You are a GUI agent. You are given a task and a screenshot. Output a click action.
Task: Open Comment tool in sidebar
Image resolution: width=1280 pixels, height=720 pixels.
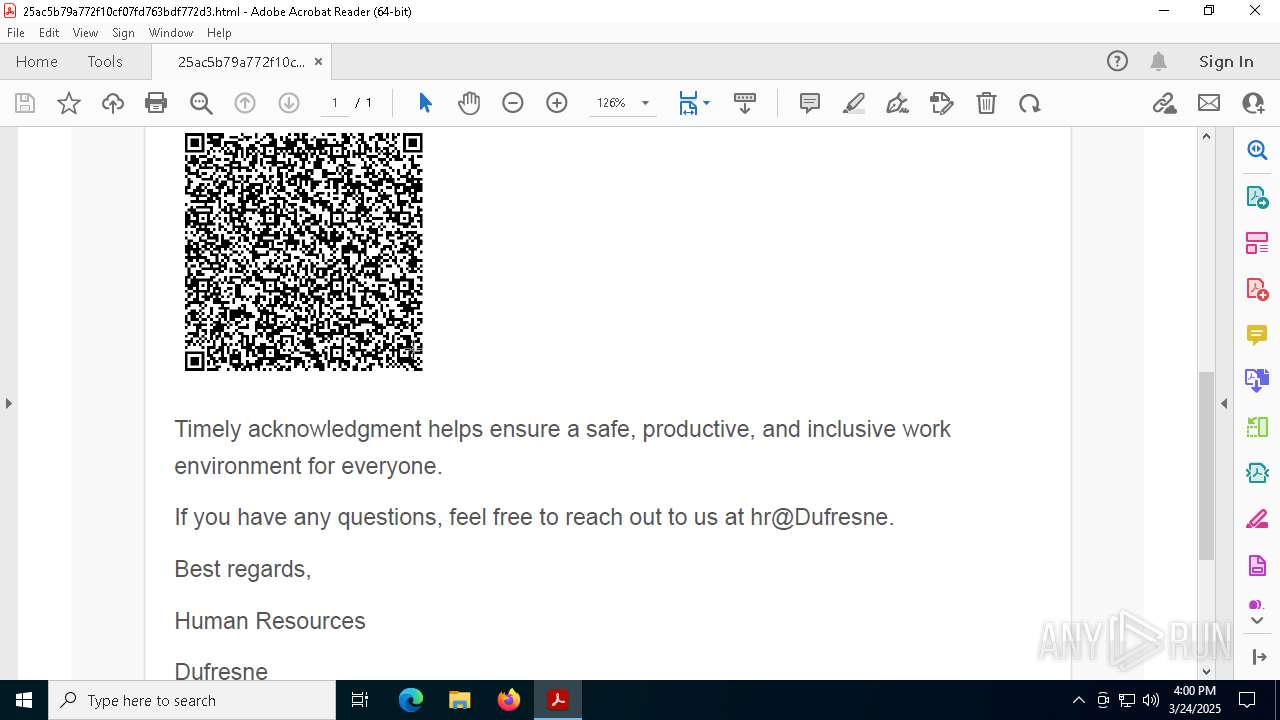[x=1257, y=334]
